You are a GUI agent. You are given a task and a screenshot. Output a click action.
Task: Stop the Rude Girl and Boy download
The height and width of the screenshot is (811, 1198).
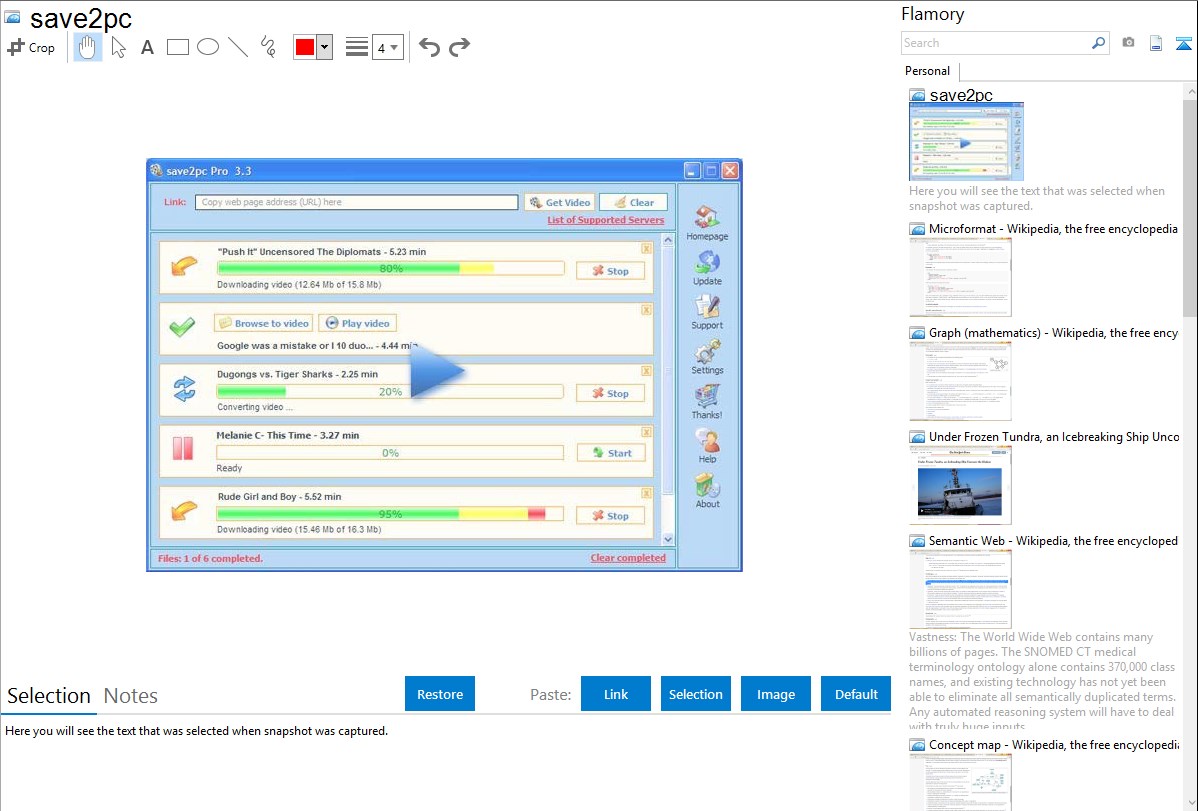tap(610, 515)
